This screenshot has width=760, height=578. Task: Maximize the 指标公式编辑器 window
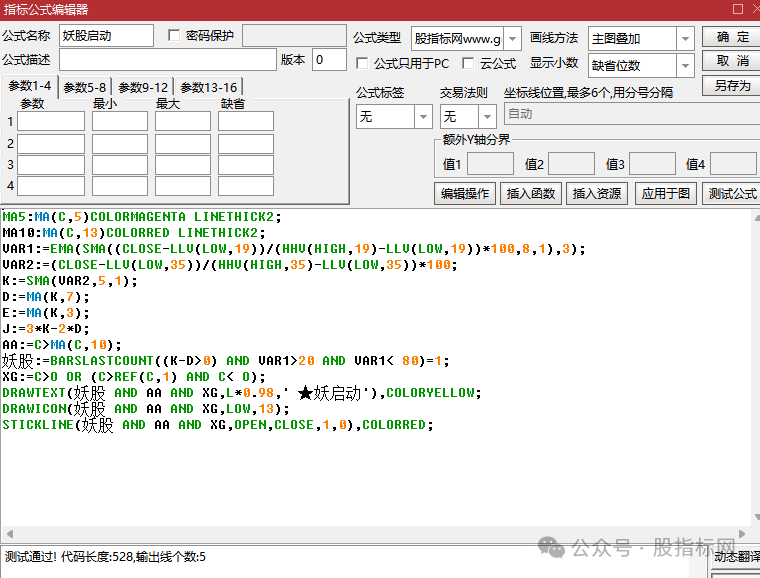738,9
